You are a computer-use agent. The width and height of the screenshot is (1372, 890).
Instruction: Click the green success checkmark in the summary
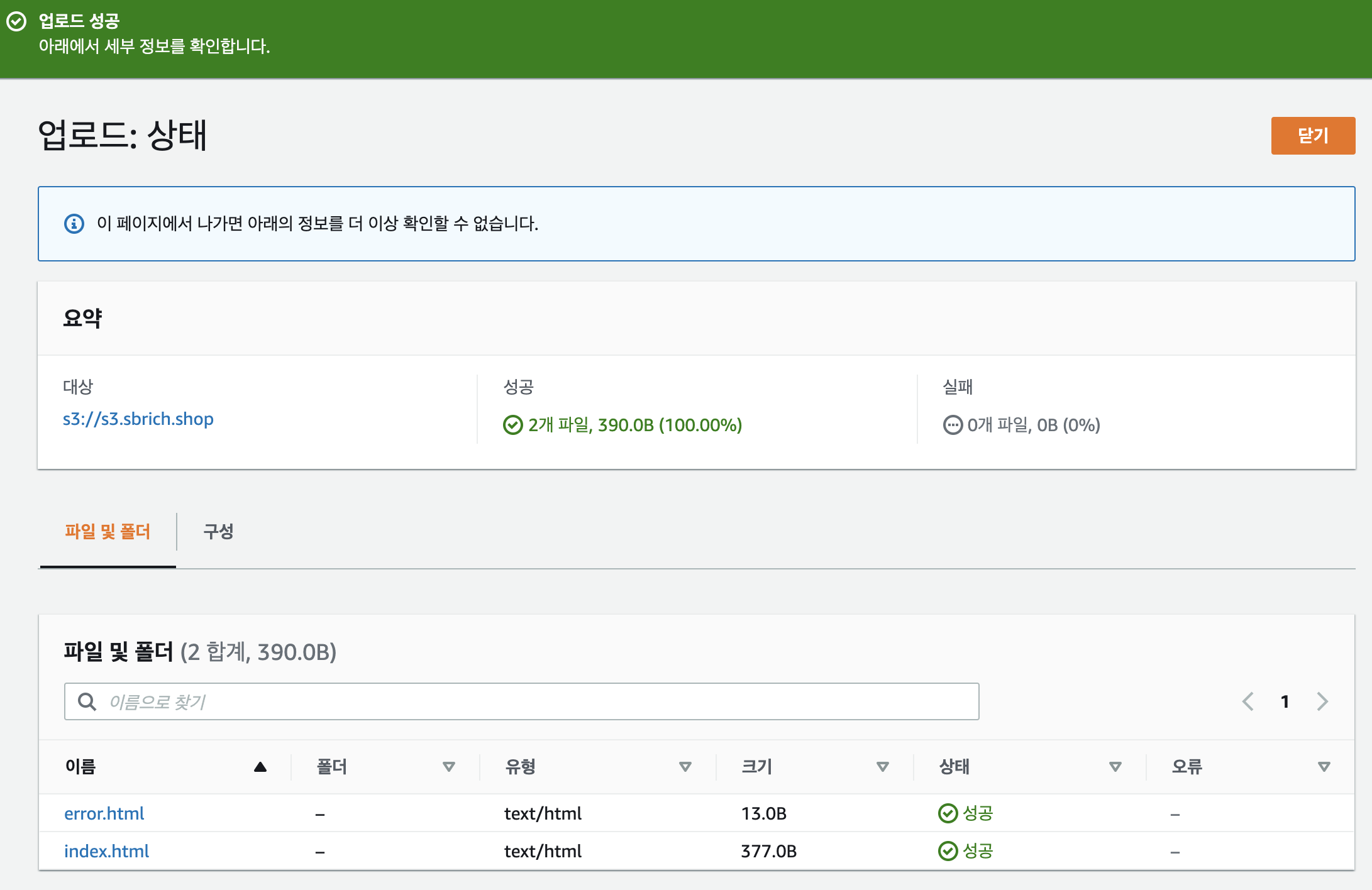click(x=512, y=426)
